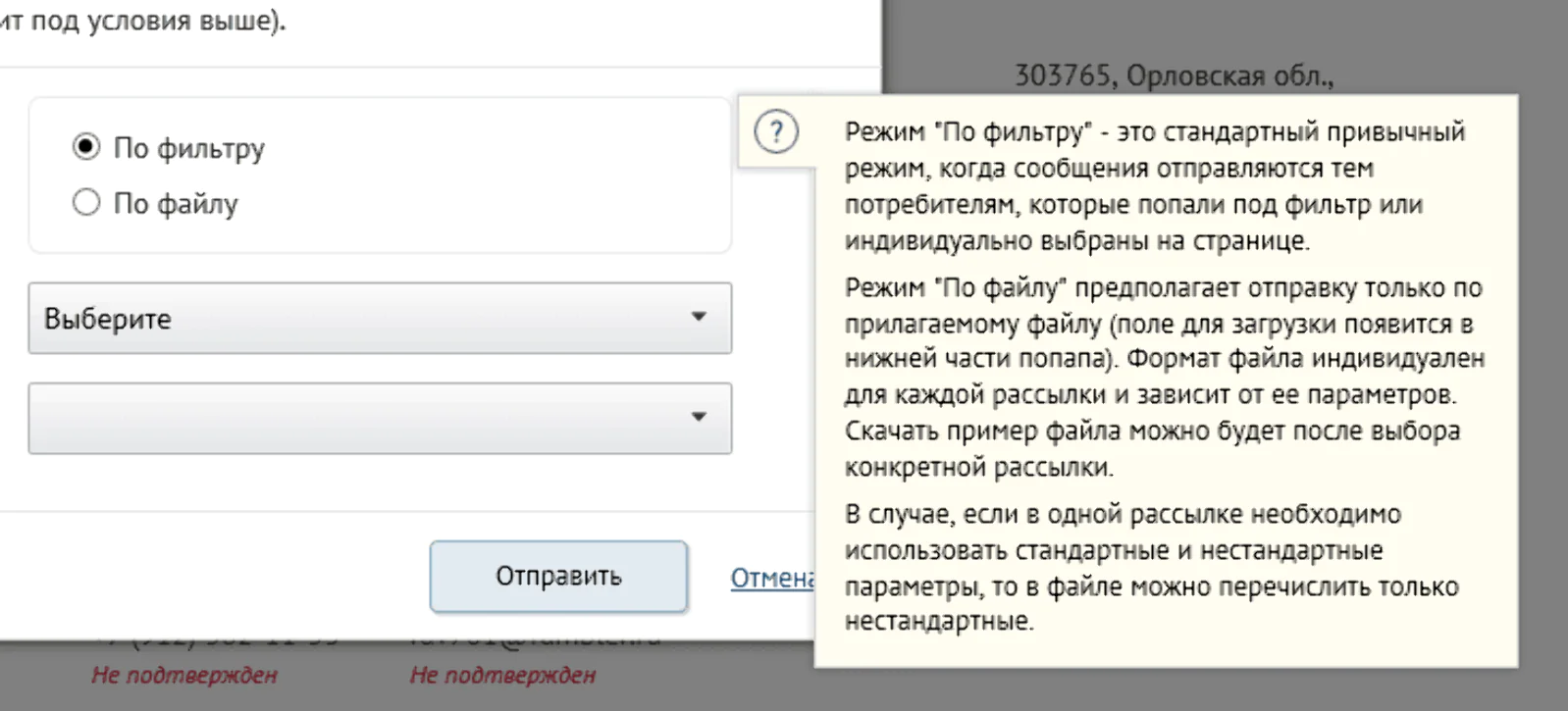Click the first "Не подтвержден" status text
The height and width of the screenshot is (711, 1568).
pos(184,675)
